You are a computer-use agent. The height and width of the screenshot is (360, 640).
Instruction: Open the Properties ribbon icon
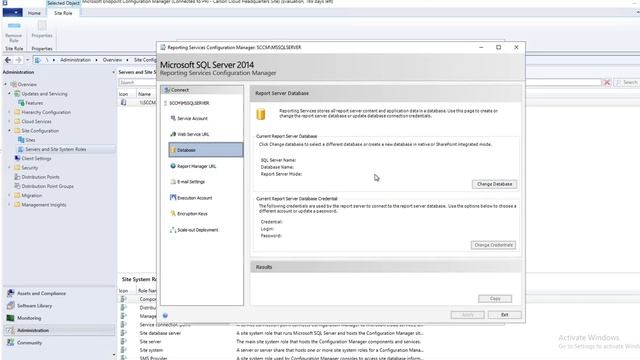(42, 30)
